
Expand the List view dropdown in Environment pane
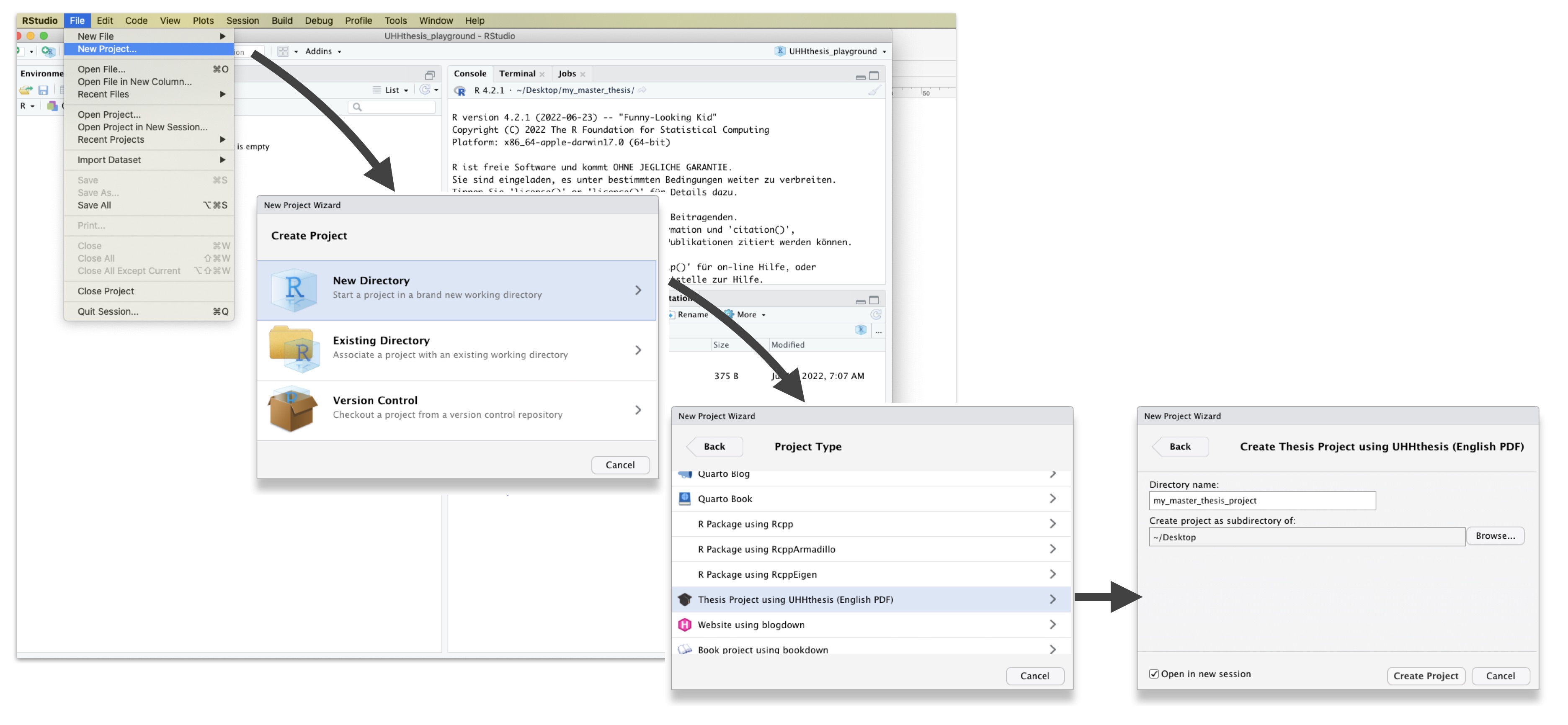[392, 90]
